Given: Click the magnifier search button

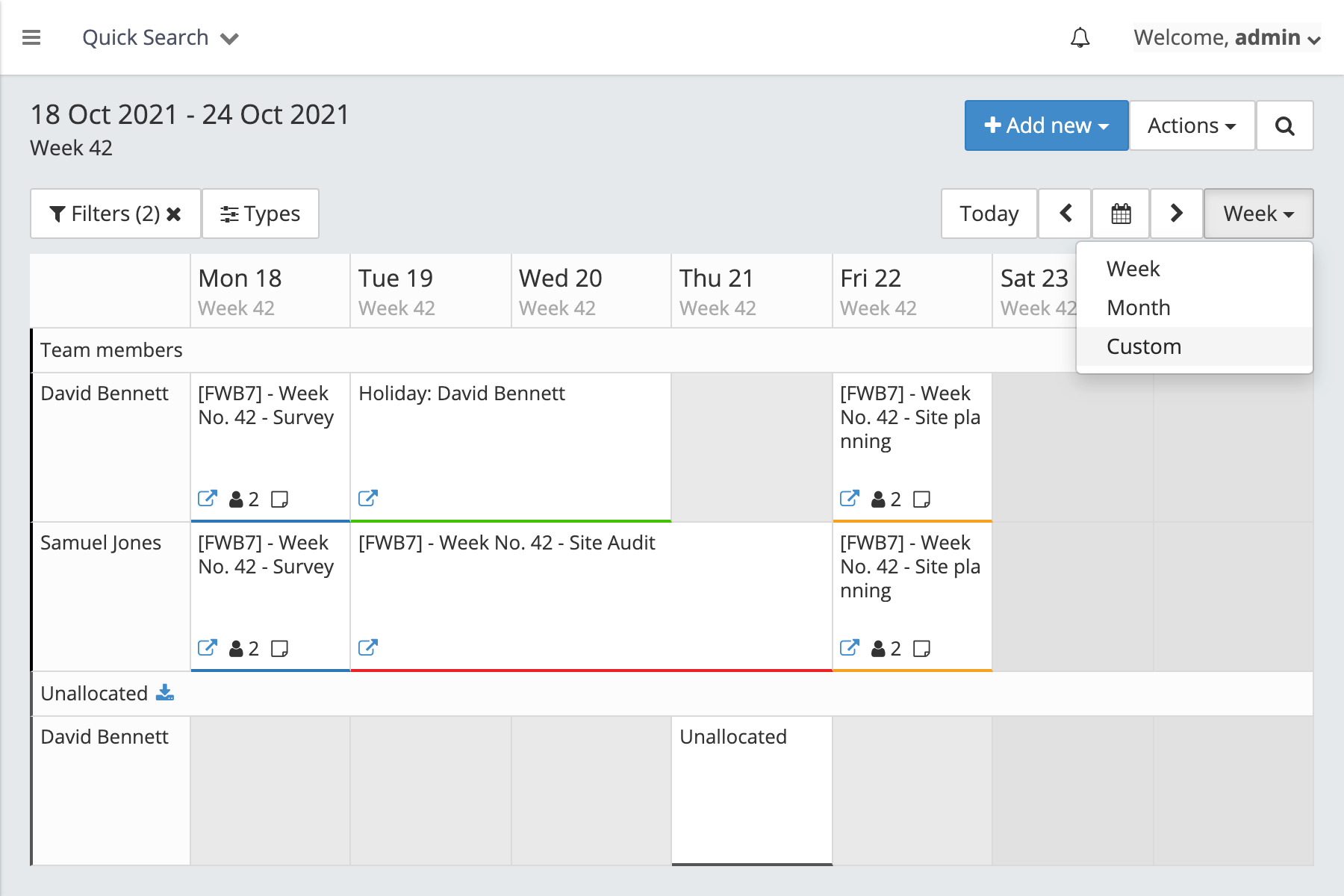Looking at the screenshot, I should click(x=1284, y=125).
